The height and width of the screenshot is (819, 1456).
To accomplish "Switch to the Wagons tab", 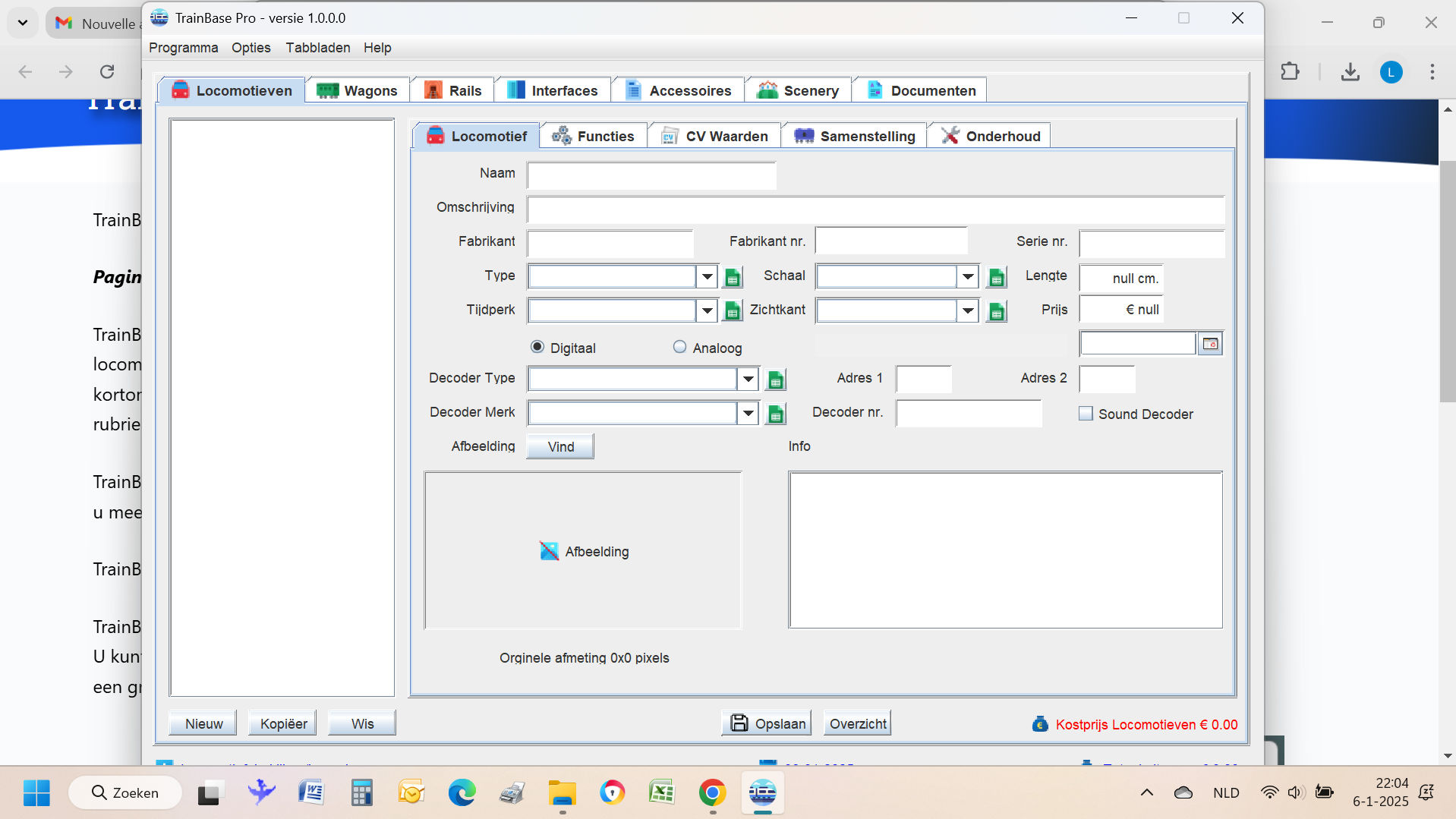I will (358, 90).
